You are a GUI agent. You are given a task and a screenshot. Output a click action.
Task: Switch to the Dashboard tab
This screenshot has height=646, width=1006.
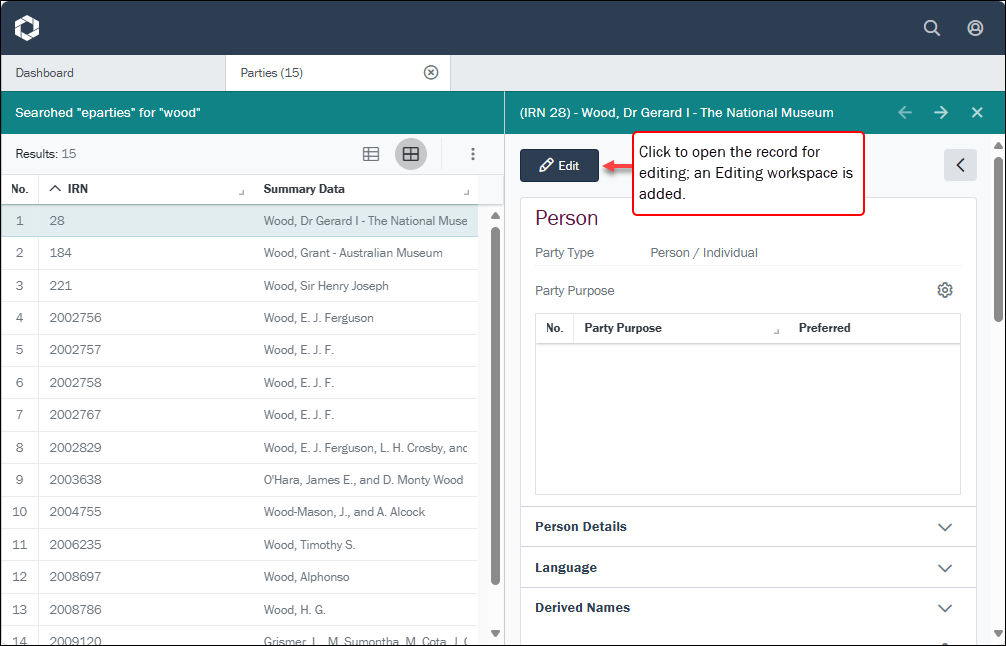(45, 73)
